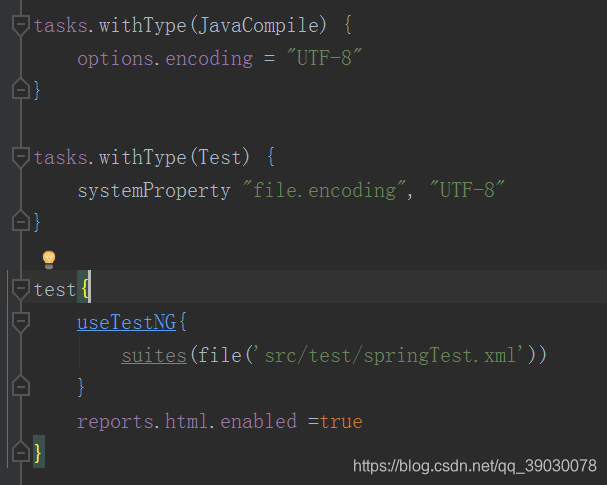Click the "file.encoding" string literal
This screenshot has width=607, height=485.
tap(324, 190)
